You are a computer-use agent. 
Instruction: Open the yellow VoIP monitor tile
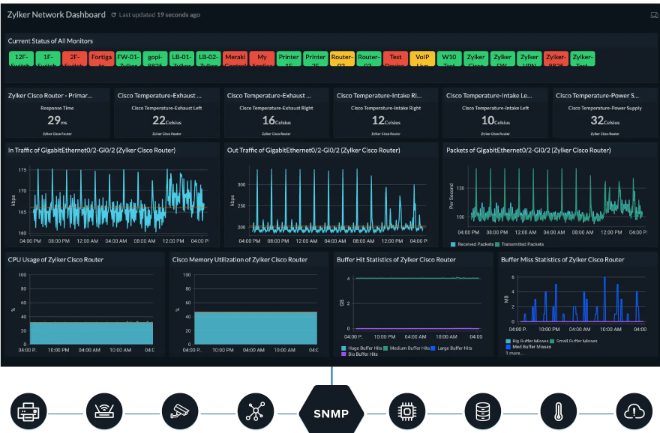[421, 62]
